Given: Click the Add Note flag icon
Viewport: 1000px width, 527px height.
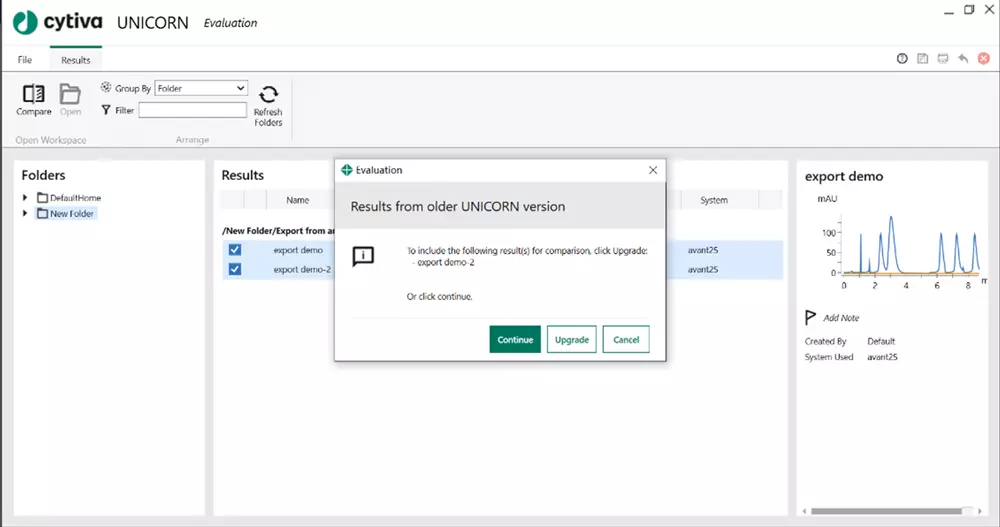Looking at the screenshot, I should click(811, 318).
